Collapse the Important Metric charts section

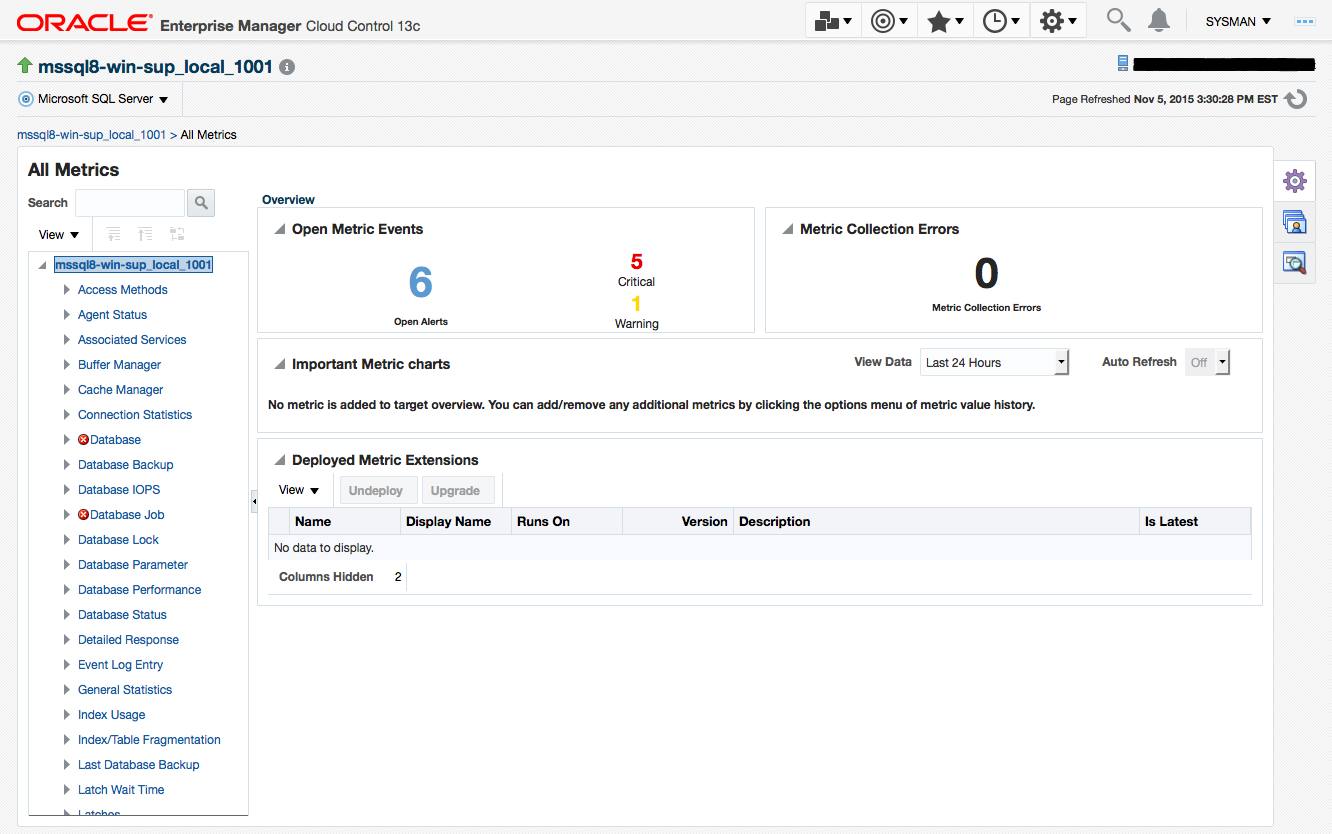[280, 365]
